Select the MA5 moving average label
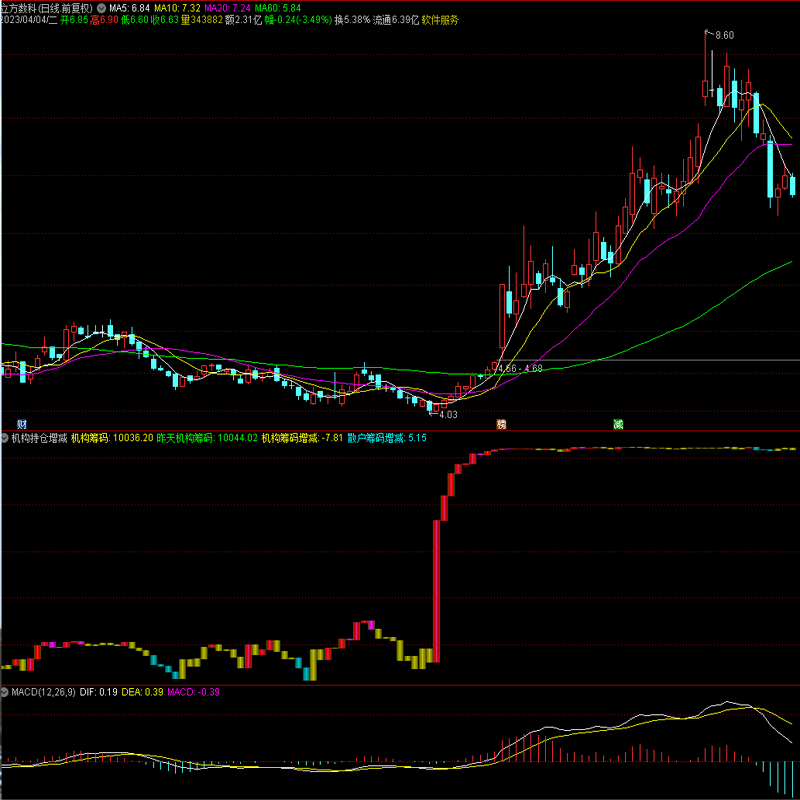 [x=129, y=7]
